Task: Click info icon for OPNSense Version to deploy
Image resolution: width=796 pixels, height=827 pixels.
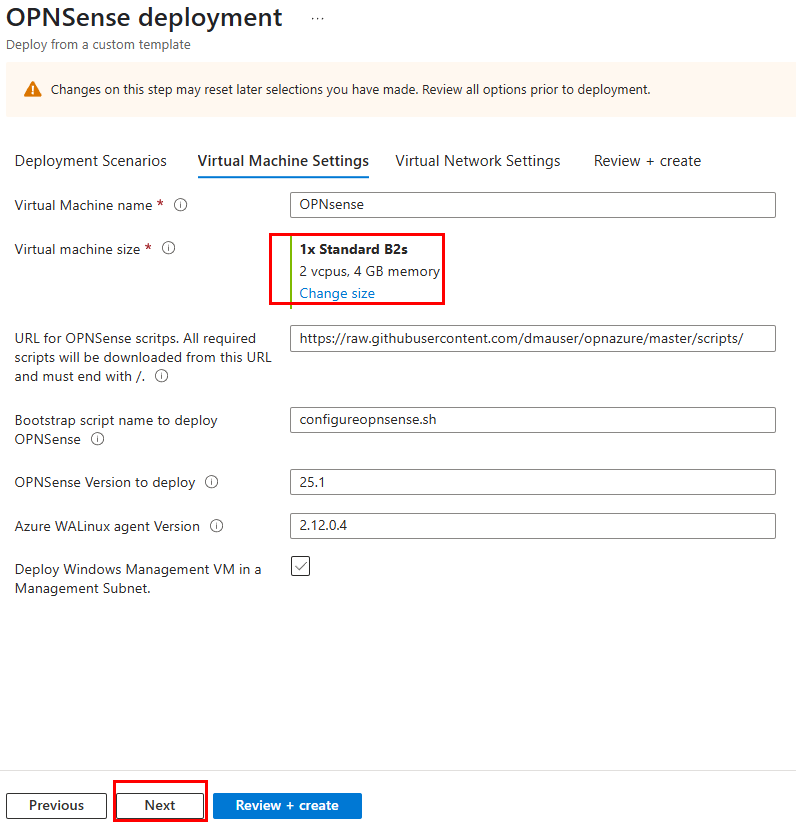Action: pos(212,482)
